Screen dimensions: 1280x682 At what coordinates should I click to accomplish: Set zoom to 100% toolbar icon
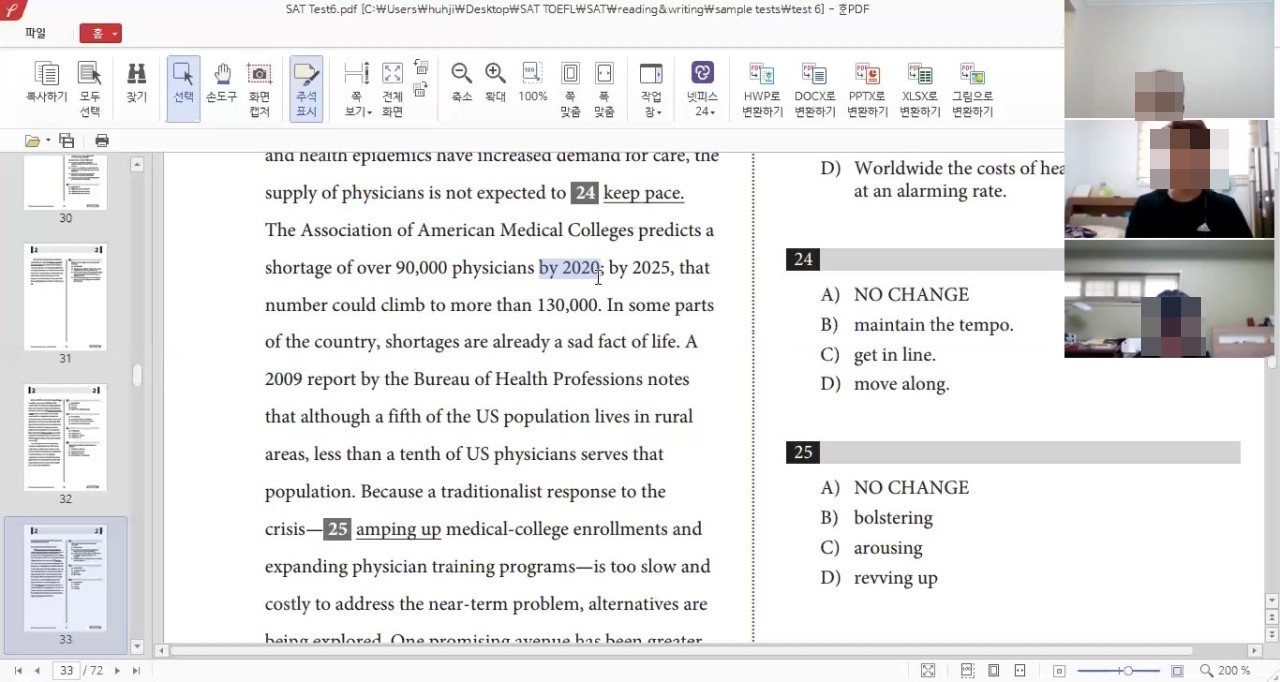click(x=533, y=82)
